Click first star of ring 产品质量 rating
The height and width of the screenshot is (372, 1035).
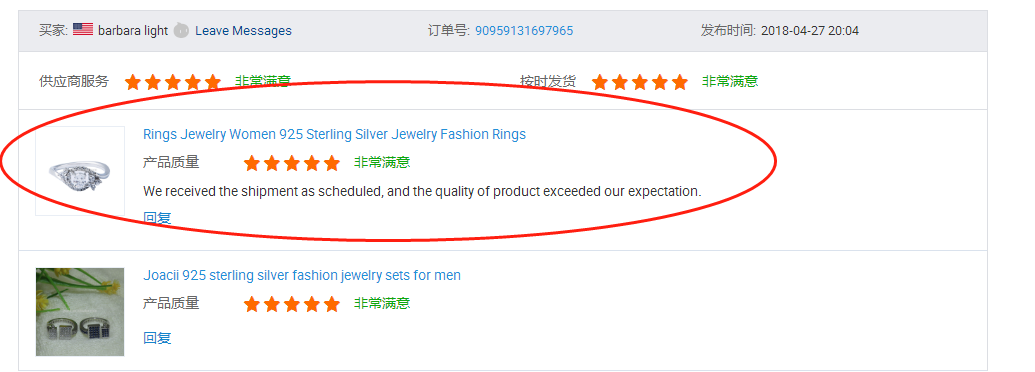point(251,163)
